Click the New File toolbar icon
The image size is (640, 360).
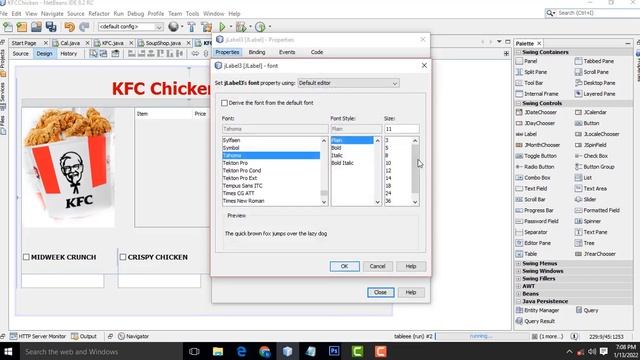[8, 27]
